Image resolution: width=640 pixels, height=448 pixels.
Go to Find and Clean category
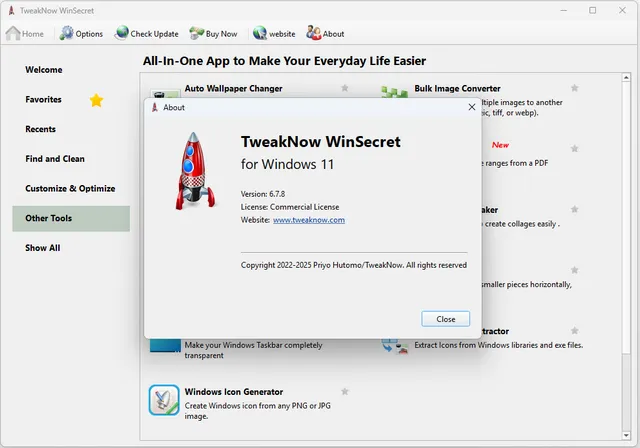pos(55,159)
